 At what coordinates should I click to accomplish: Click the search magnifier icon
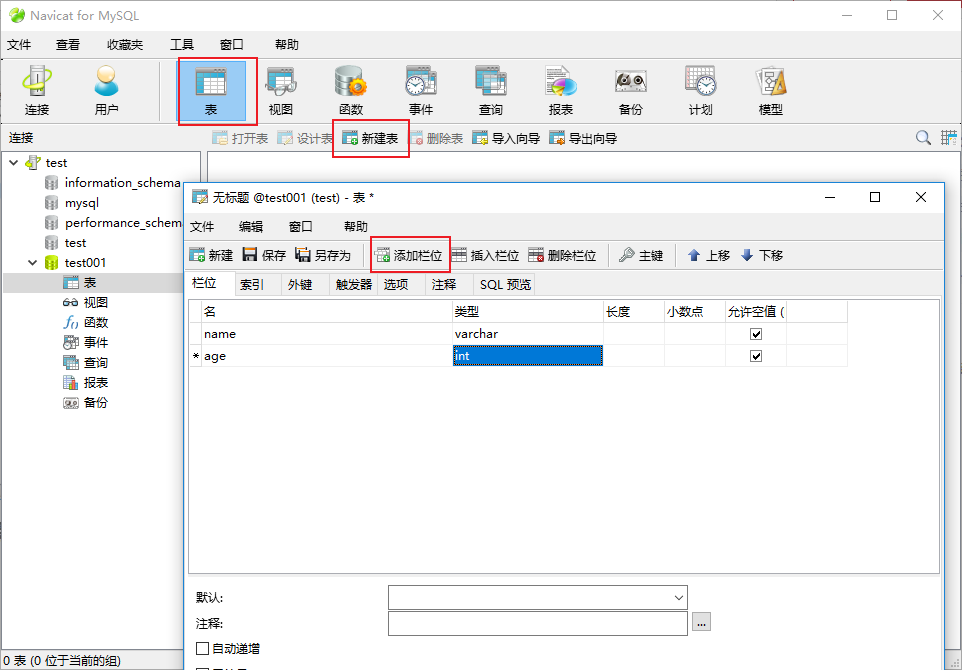point(923,138)
